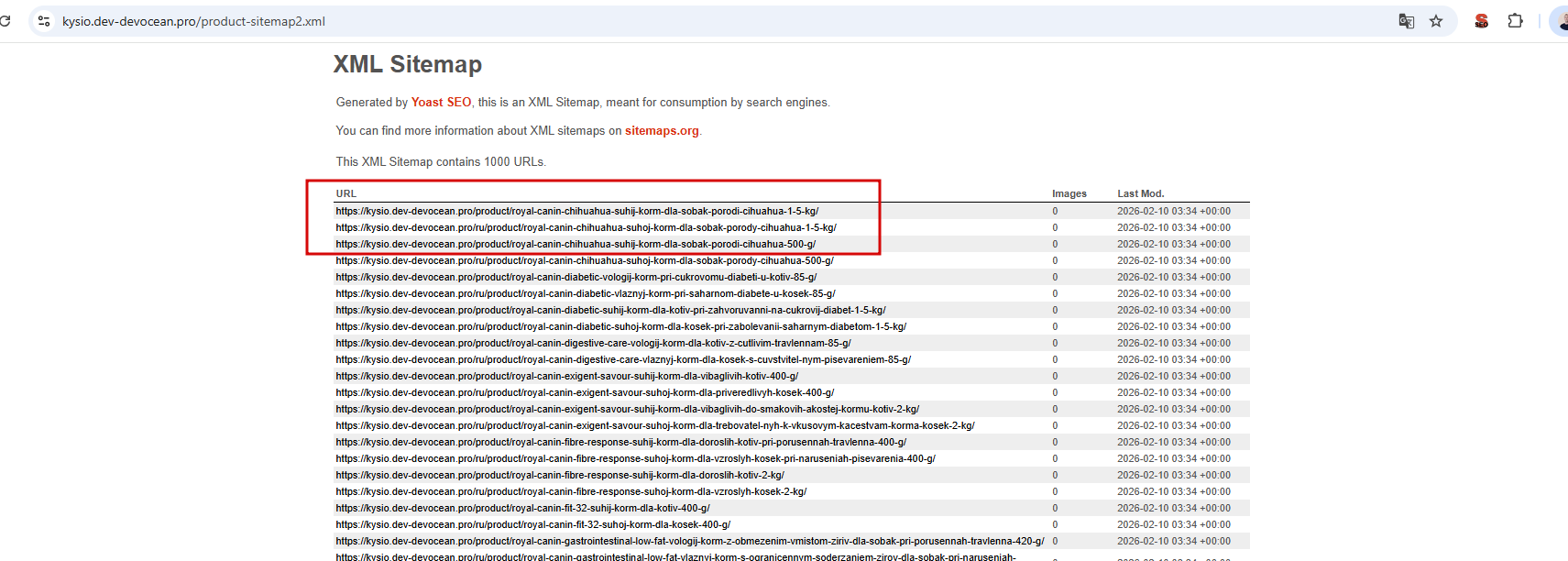Image resolution: width=1568 pixels, height=561 pixels.
Task: Open the exigent-savour-suhij vibaglivih-kotiv-400-g URL
Action: coord(567,376)
